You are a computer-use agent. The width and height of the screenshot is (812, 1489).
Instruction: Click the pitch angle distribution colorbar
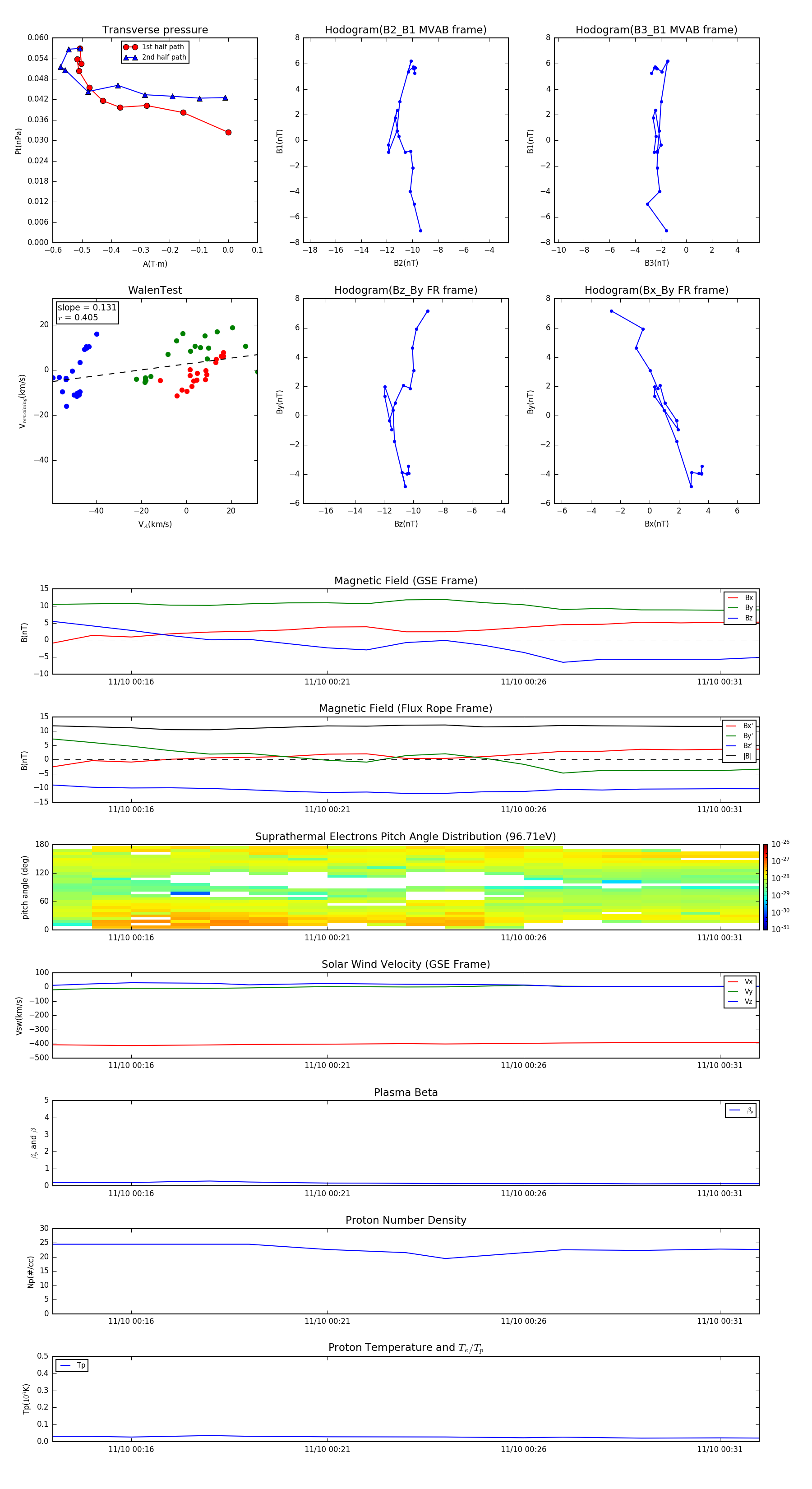[765, 887]
